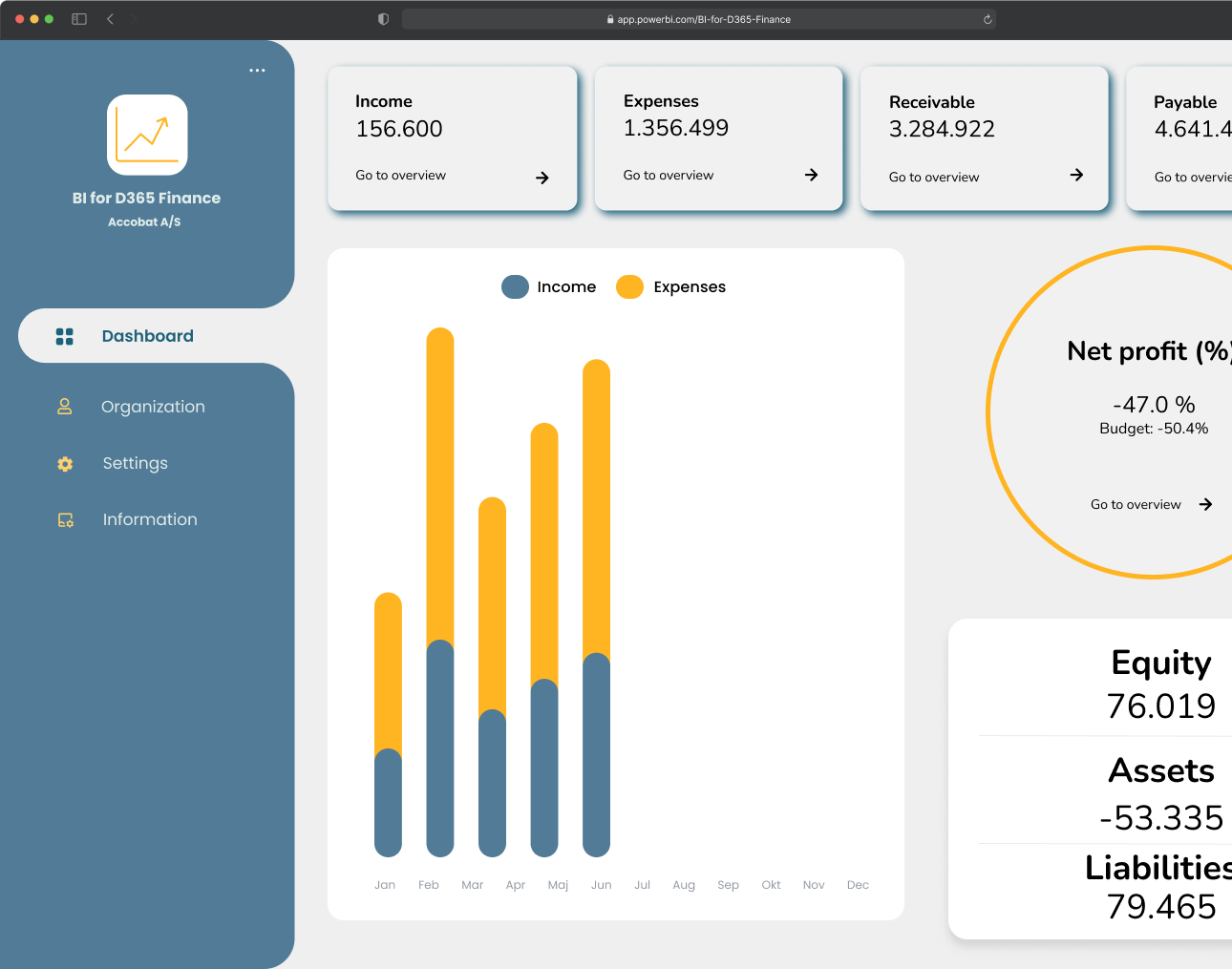The height and width of the screenshot is (969, 1232).
Task: Click the BI for D365 Finance logo
Action: (x=147, y=135)
